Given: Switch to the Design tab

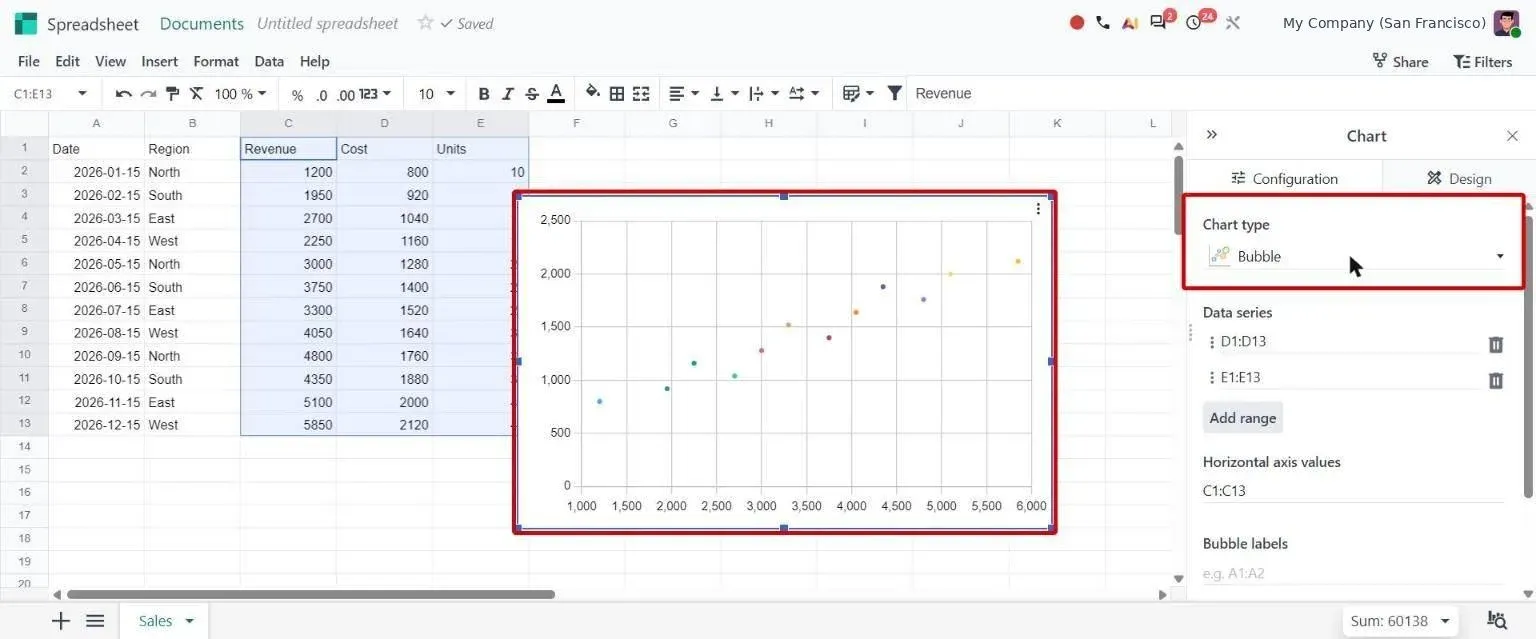Looking at the screenshot, I should tap(1458, 178).
